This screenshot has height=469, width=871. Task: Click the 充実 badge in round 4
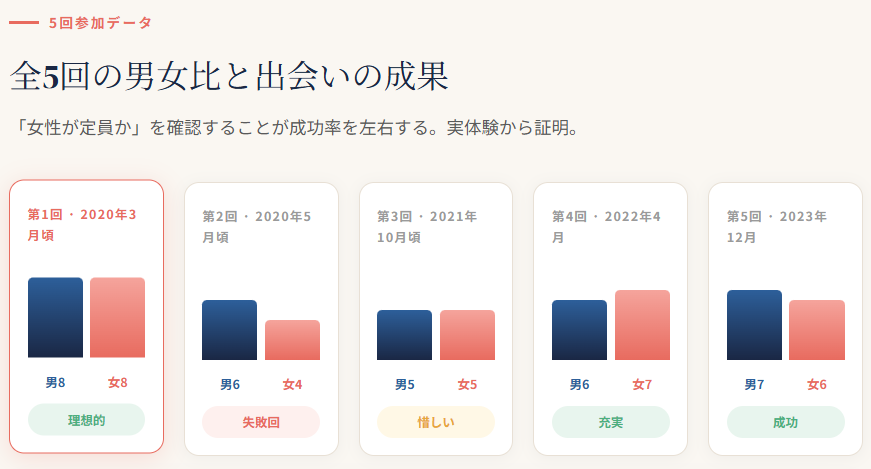point(610,422)
